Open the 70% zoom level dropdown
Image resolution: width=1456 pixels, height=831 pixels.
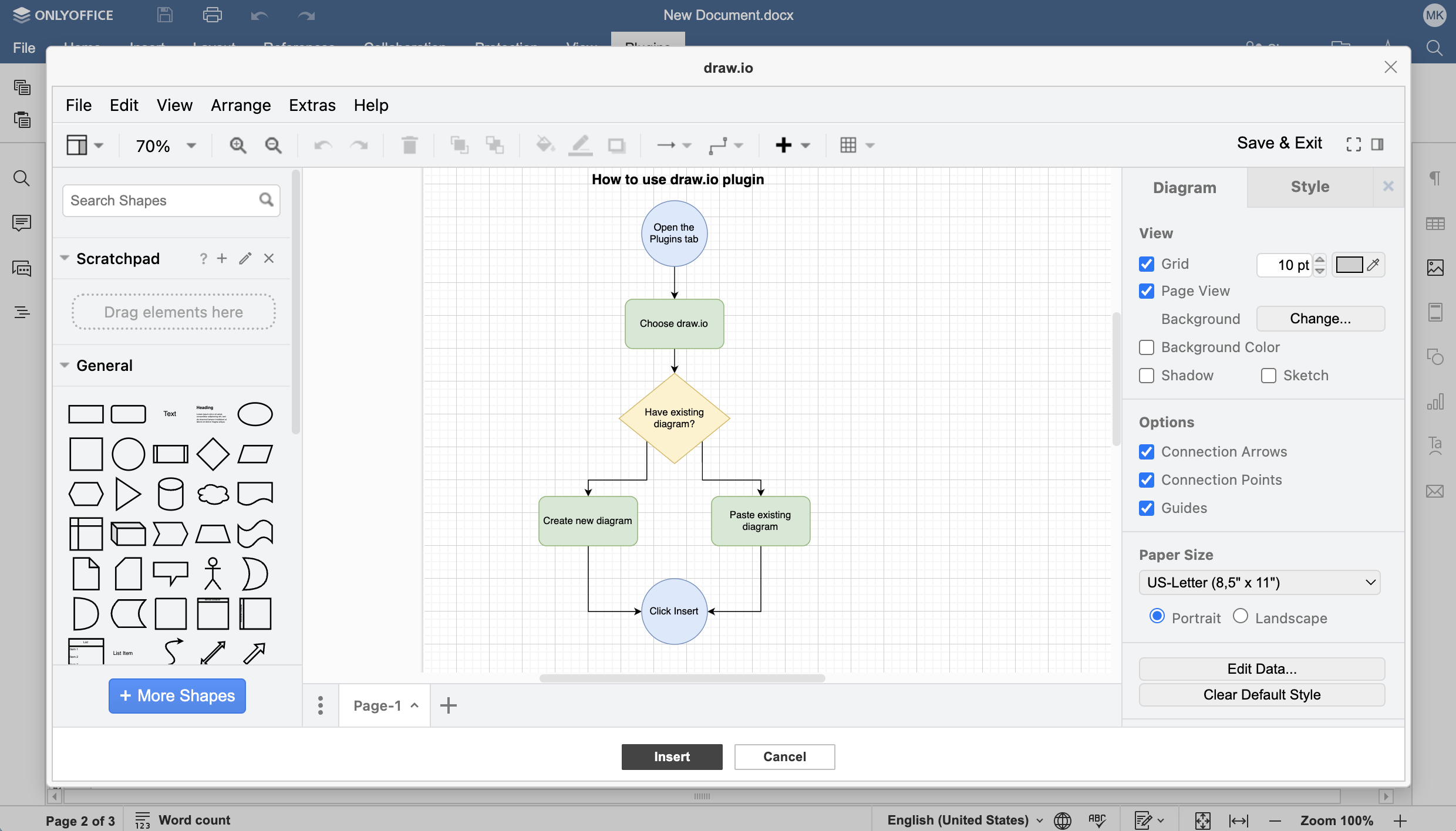[x=166, y=146]
